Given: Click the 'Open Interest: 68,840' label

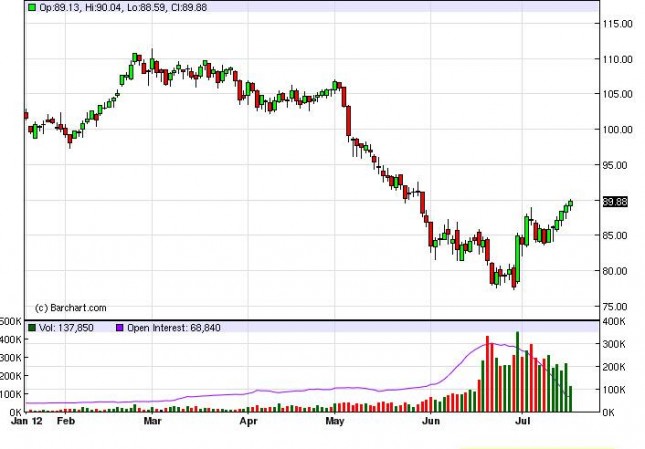Looking at the screenshot, I should coord(174,328).
